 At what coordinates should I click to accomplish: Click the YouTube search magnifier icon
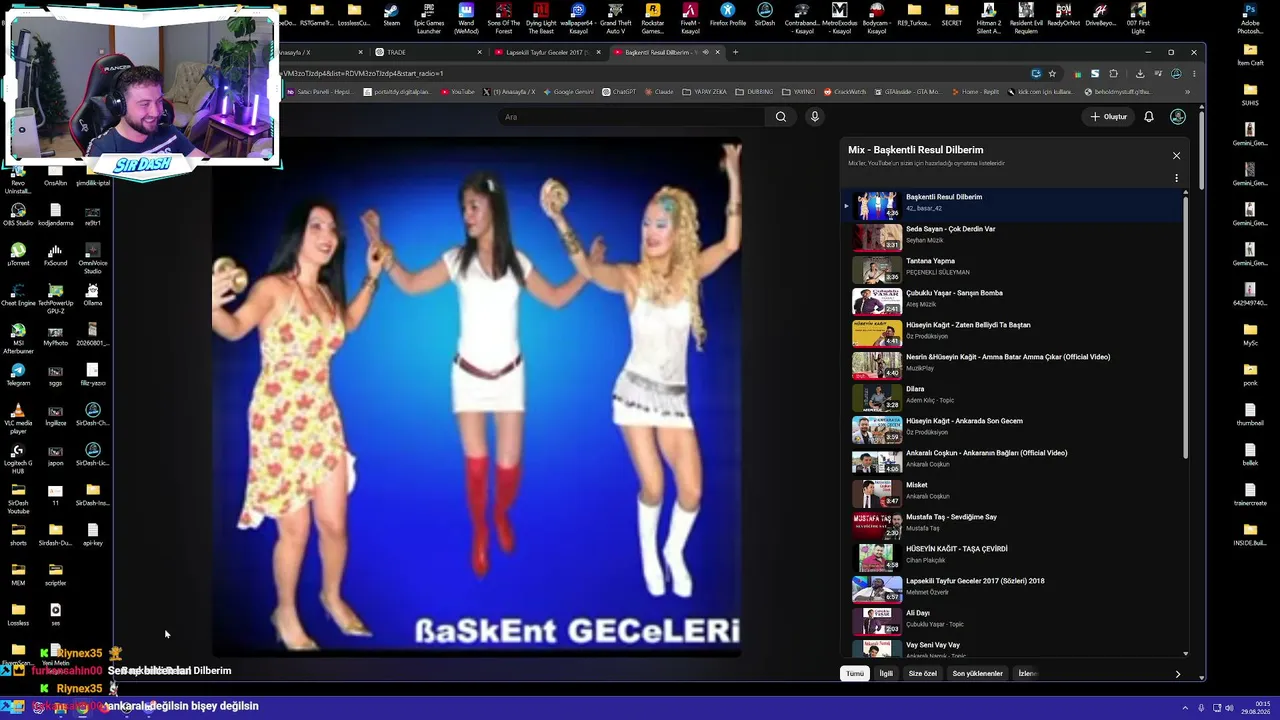[781, 117]
